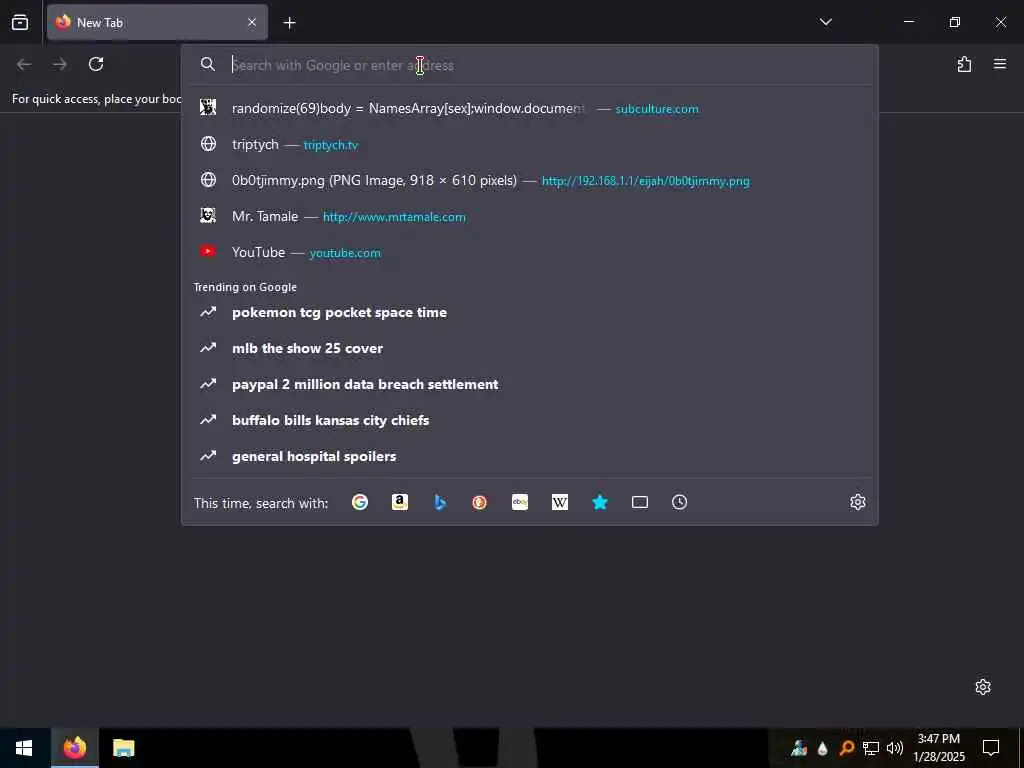Open the Action Center notifications icon

[x=991, y=748]
